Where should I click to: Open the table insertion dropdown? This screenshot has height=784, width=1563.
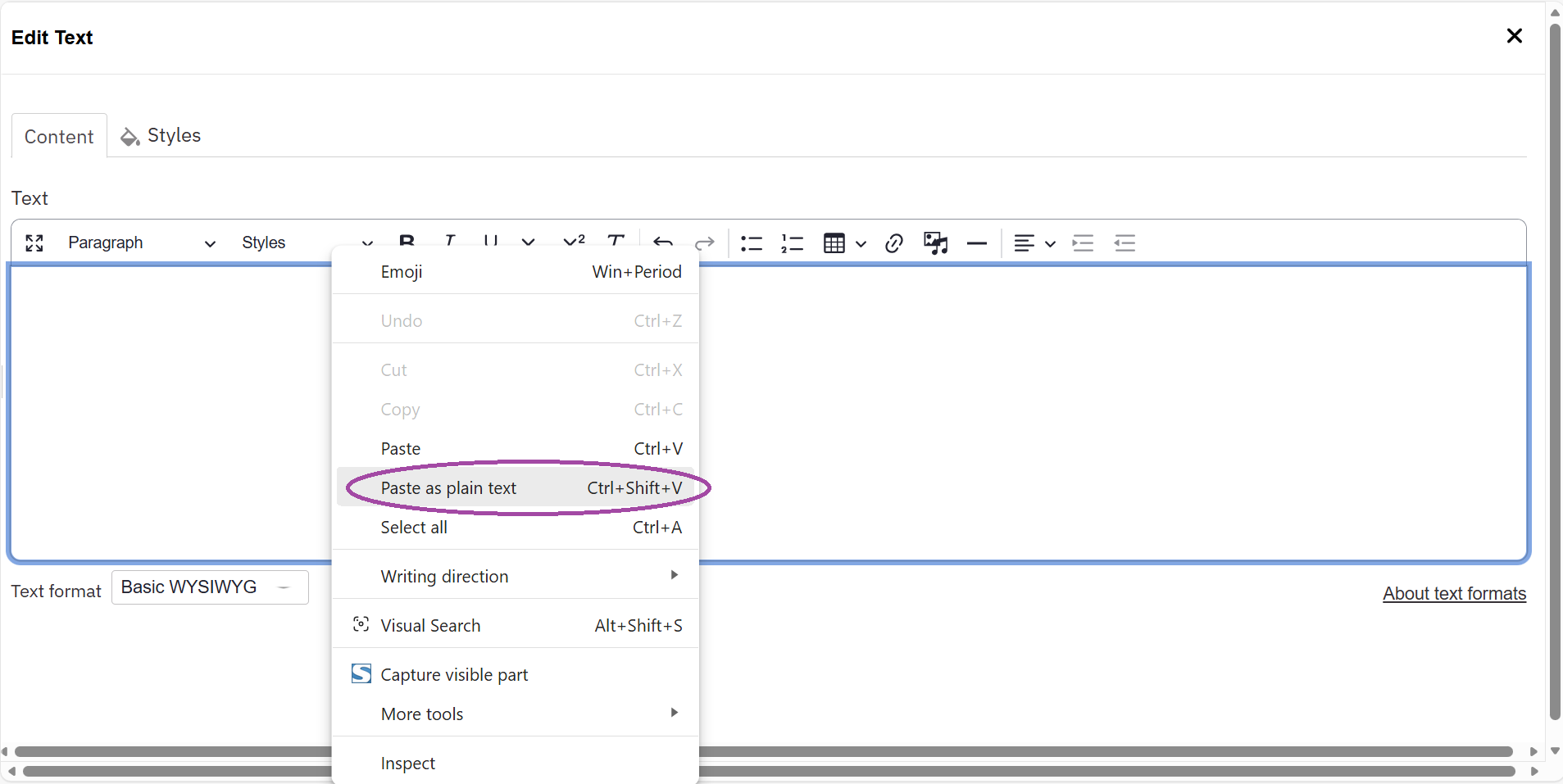[860, 243]
